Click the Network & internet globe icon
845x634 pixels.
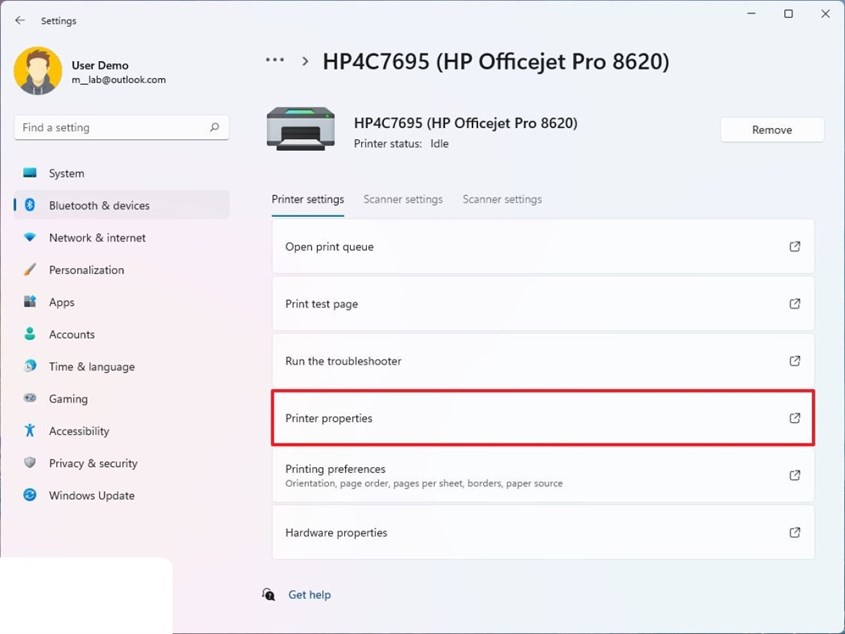coord(30,237)
